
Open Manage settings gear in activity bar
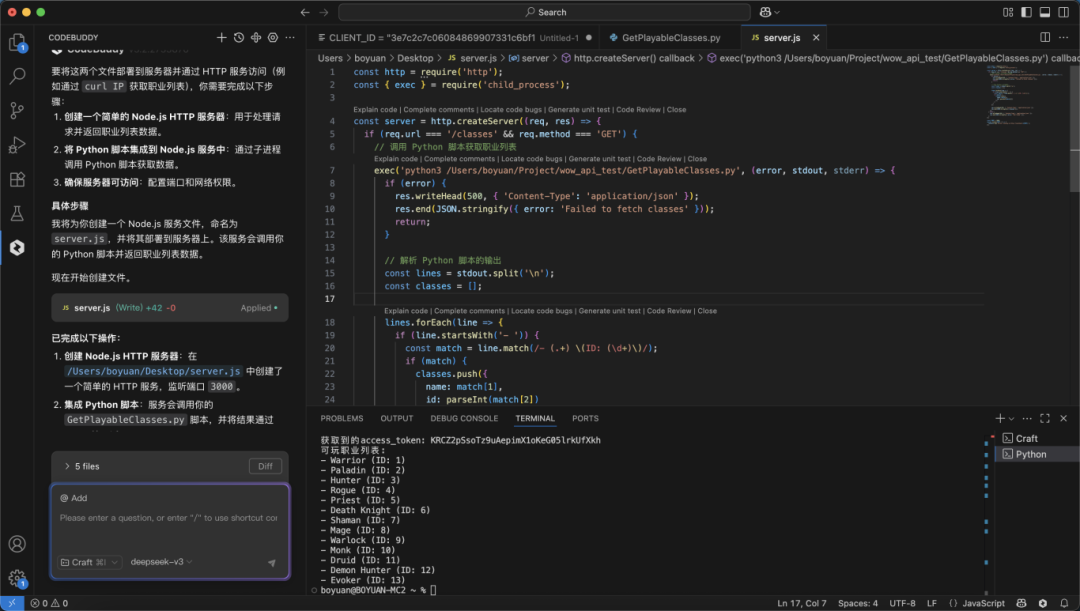17,578
